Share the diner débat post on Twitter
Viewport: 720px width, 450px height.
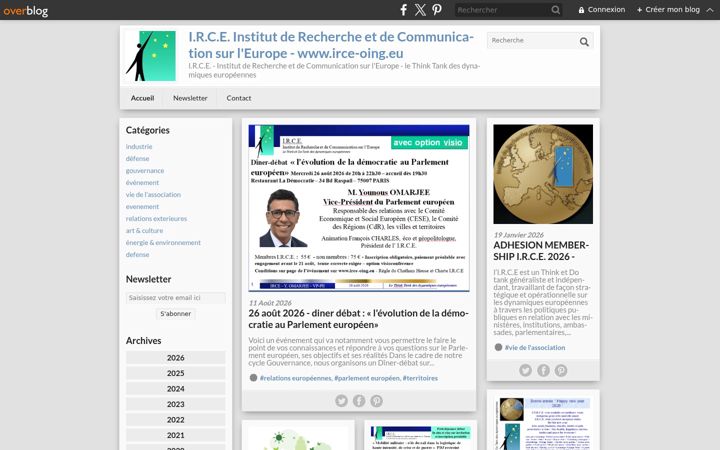341,400
